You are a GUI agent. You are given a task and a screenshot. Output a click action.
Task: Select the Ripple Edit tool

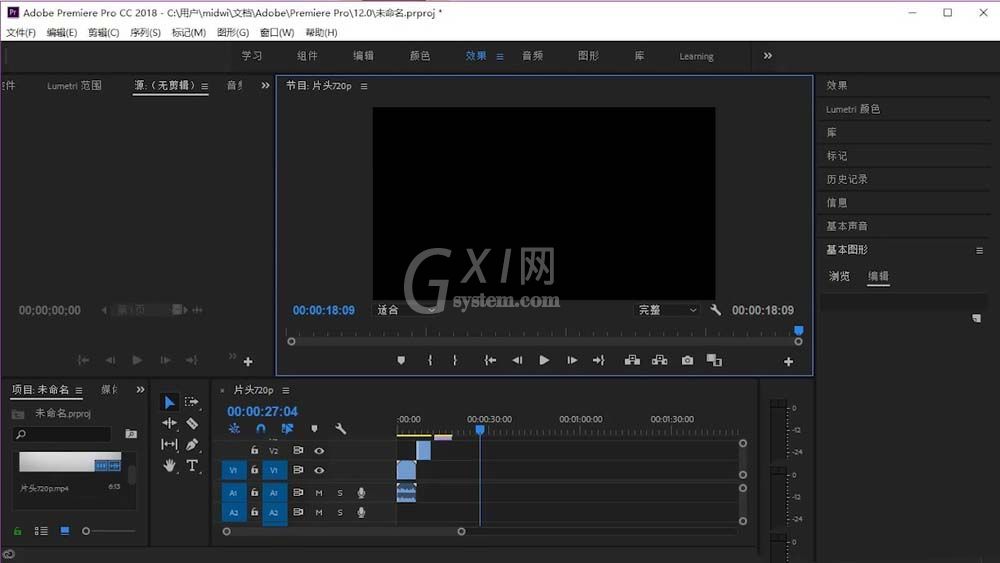tap(170, 423)
